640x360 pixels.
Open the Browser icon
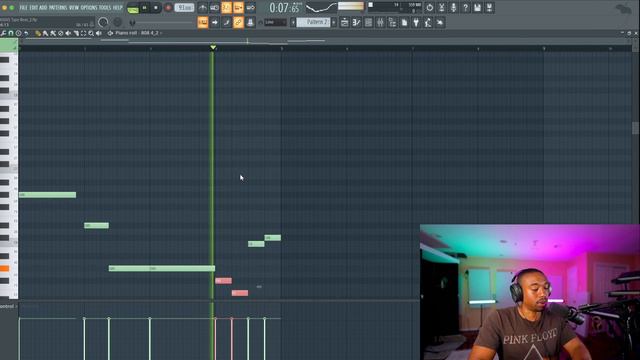[392, 23]
